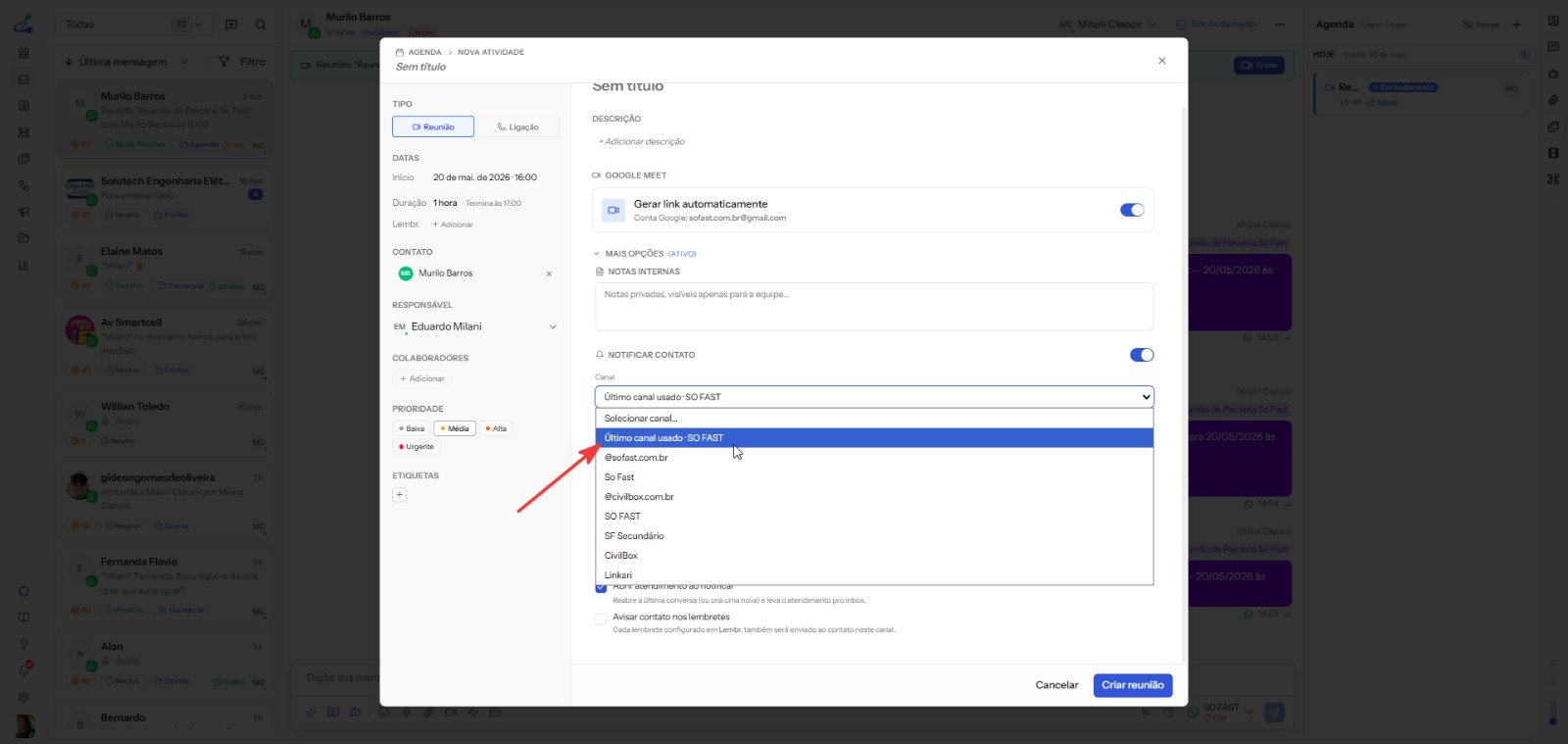Open the contacts icon in left sidebar
Image resolution: width=1568 pixels, height=744 pixels.
[24, 106]
